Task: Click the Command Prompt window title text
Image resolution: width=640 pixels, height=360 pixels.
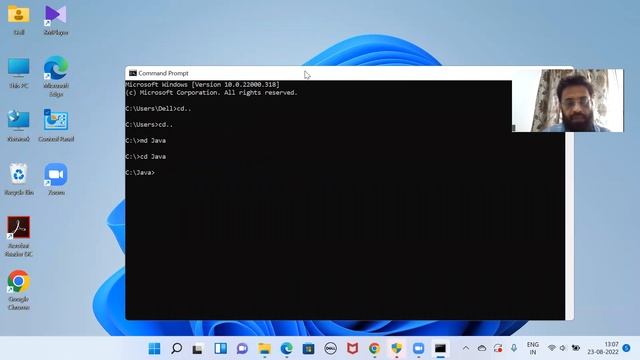Action: click(x=163, y=73)
